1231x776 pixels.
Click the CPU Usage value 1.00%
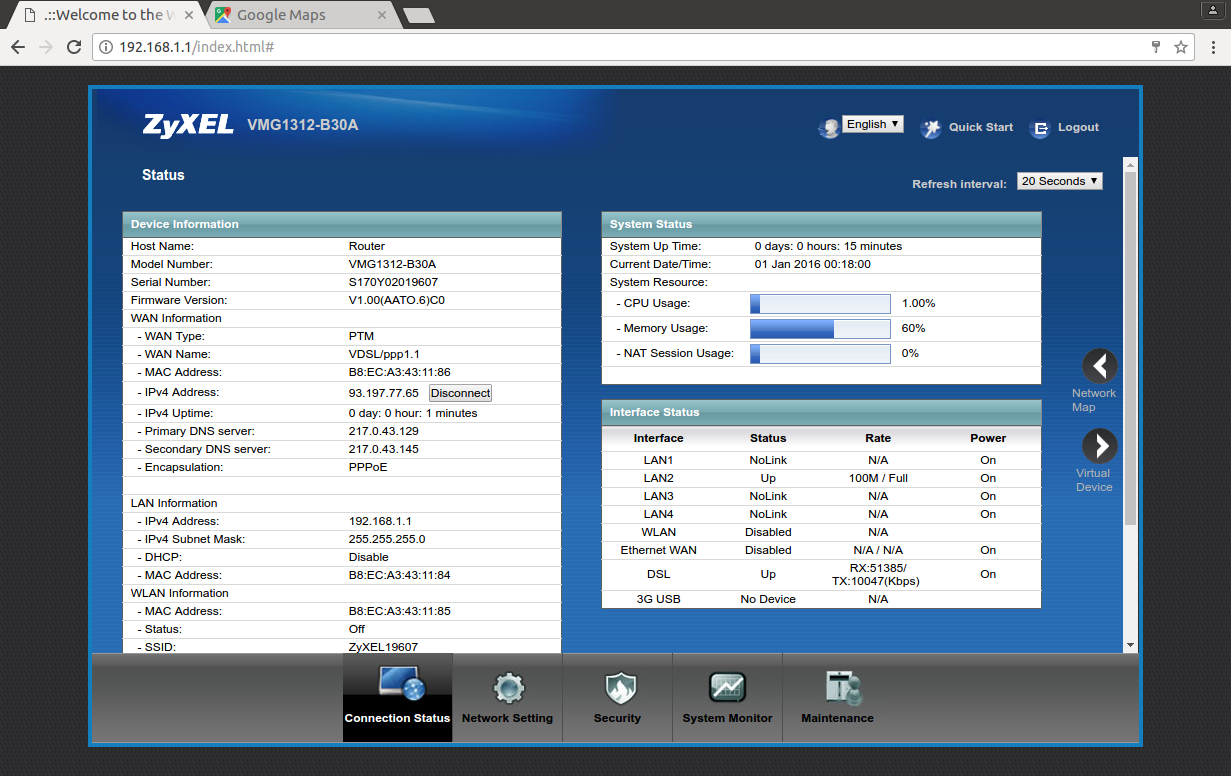[919, 303]
